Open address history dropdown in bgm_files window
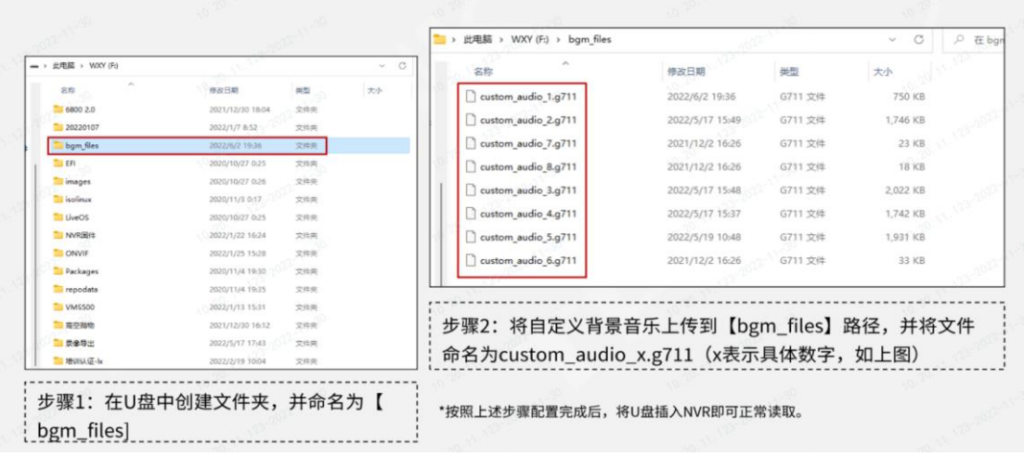Viewport: 1024px width, 457px height. point(893,40)
